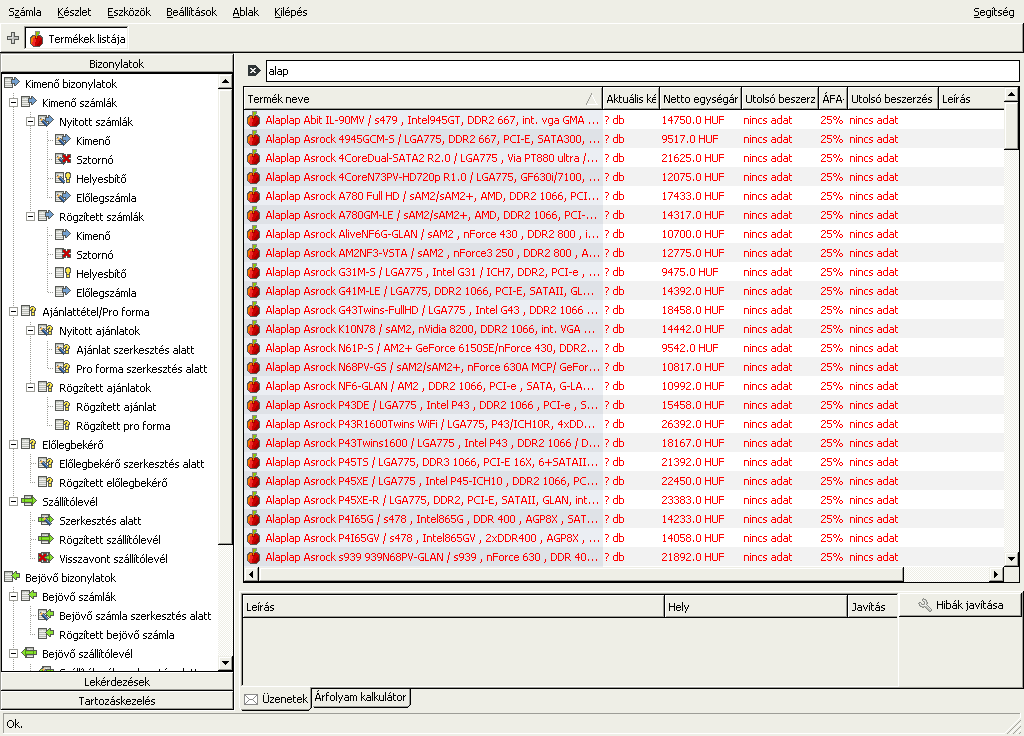Collapse the Bejövő szállítólevél node
Screen dimensions: 1024x736
[13, 653]
